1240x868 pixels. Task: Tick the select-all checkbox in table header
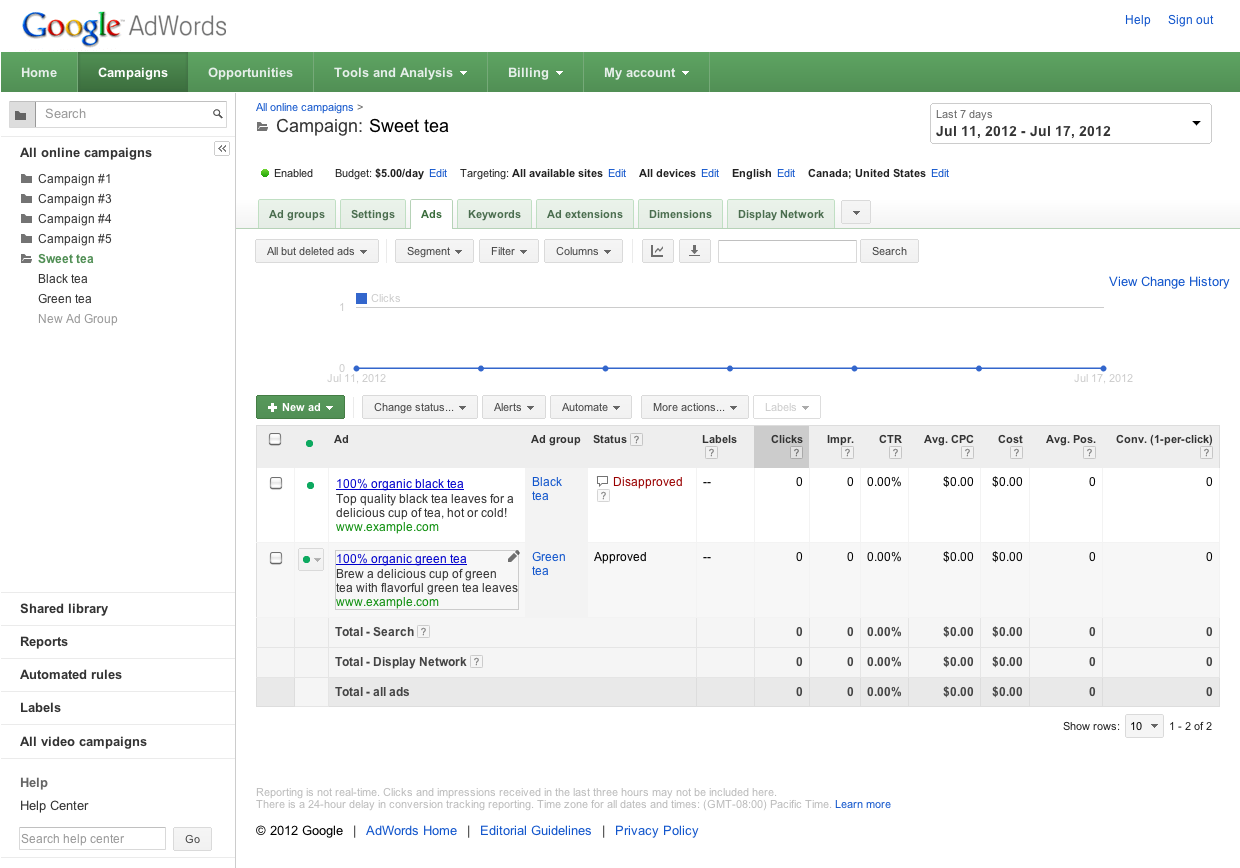(275, 439)
